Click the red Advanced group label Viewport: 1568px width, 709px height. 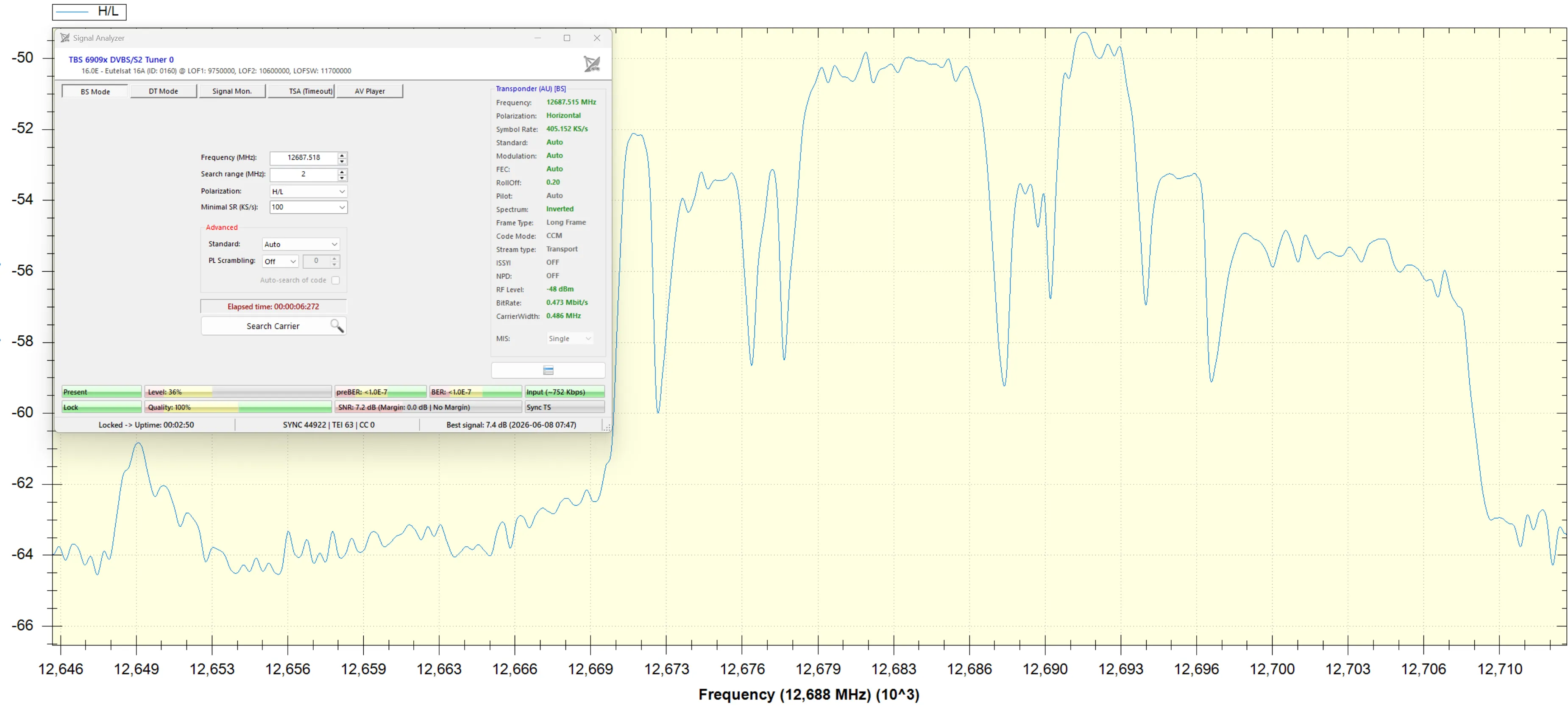222,228
